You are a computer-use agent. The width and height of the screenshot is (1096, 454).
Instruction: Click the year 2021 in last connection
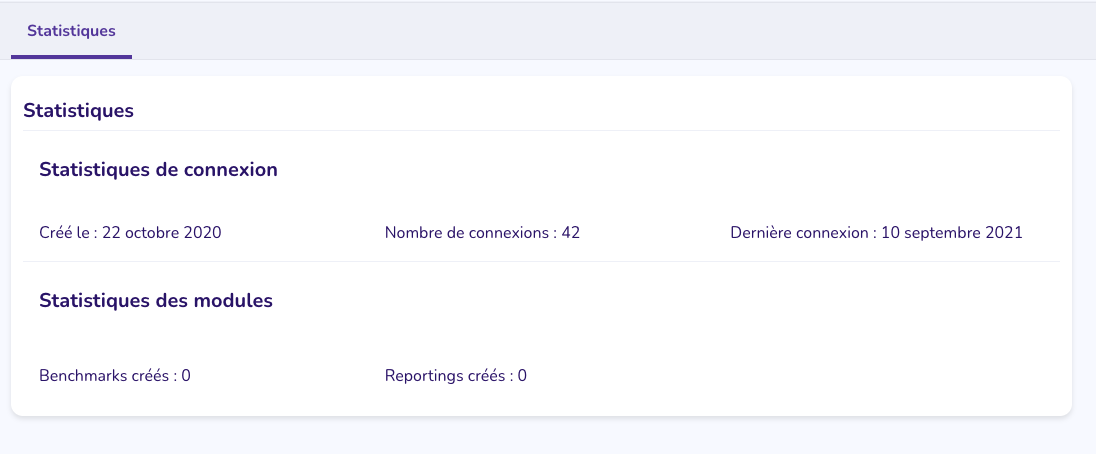1004,233
